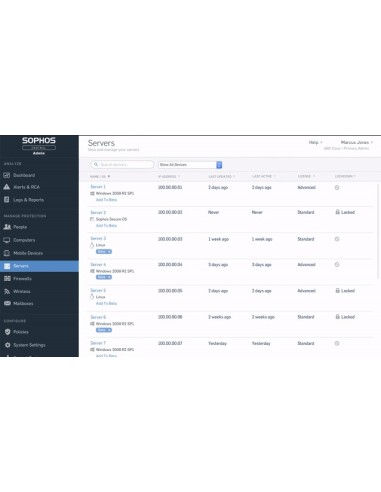Viewport: 381px width, 492px height.
Task: Click the Locked padlock icon for Server 6
Action: (337, 317)
